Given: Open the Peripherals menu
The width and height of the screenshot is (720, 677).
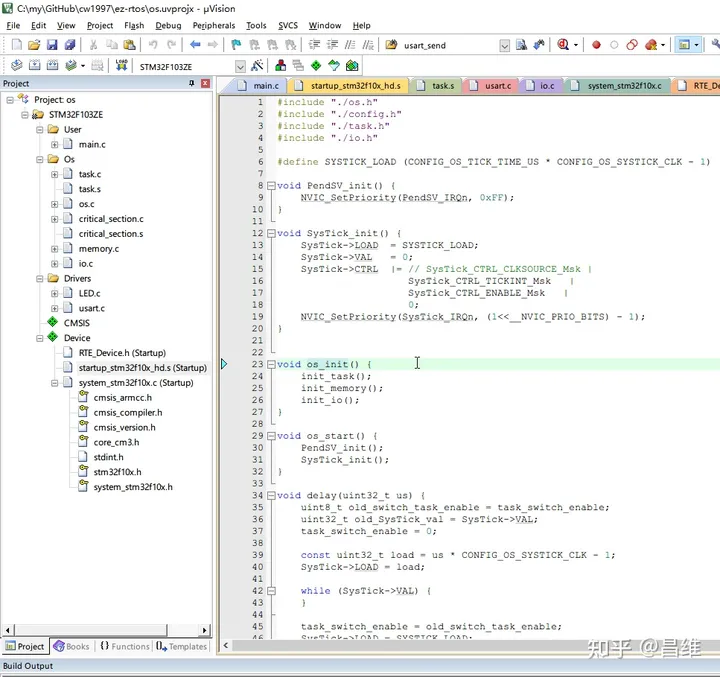Looking at the screenshot, I should pyautogui.click(x=214, y=26).
